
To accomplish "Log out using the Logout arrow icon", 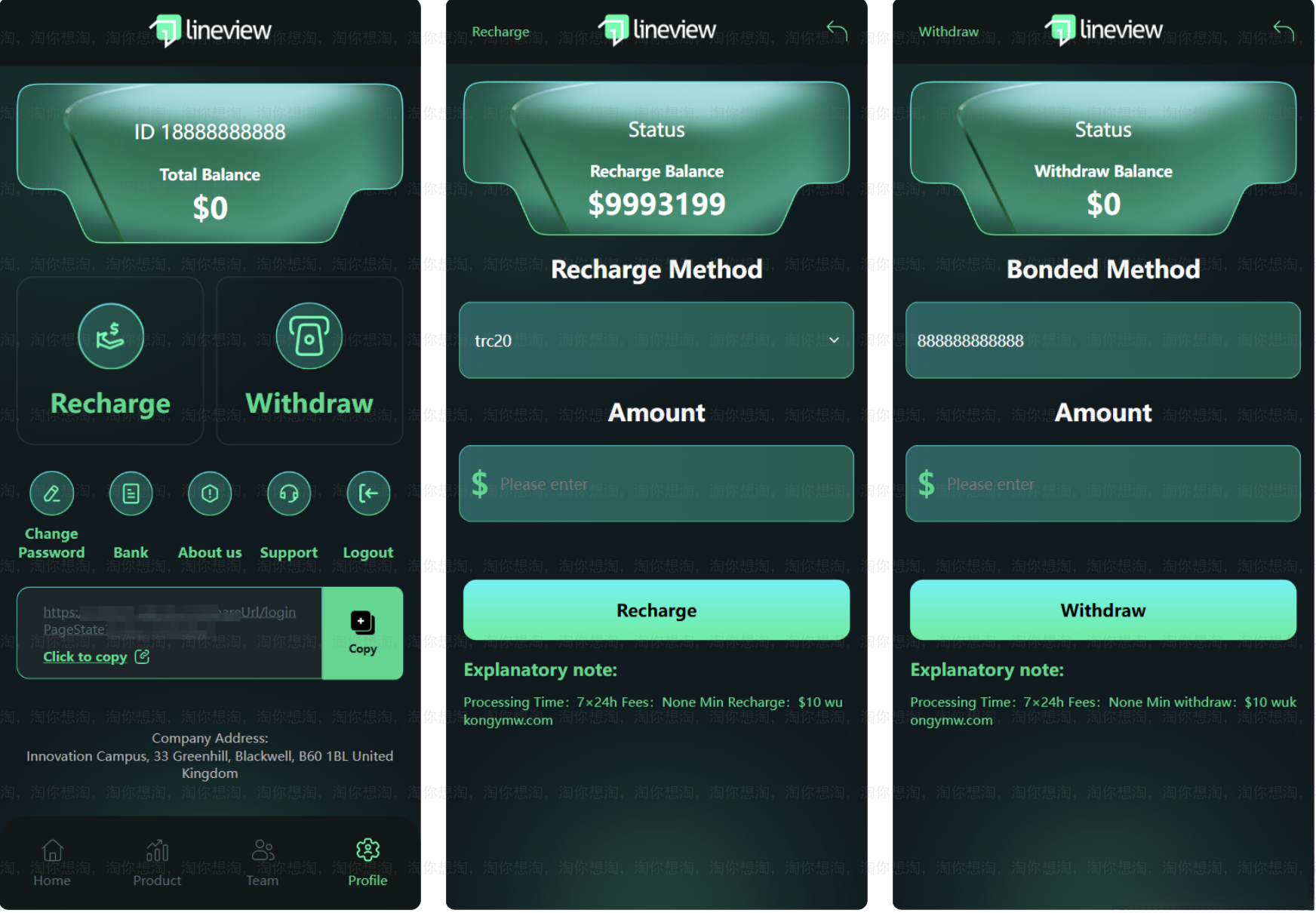I will pyautogui.click(x=368, y=493).
